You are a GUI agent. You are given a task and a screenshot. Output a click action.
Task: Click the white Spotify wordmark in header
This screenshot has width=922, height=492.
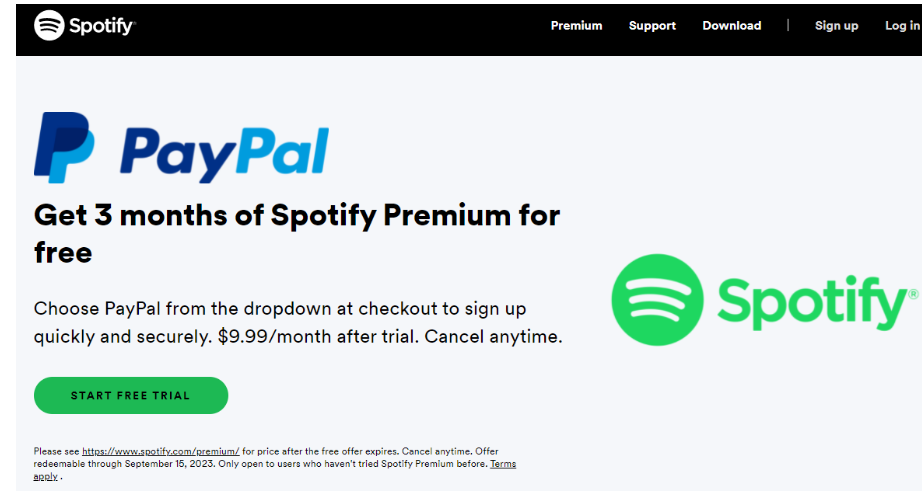102,26
